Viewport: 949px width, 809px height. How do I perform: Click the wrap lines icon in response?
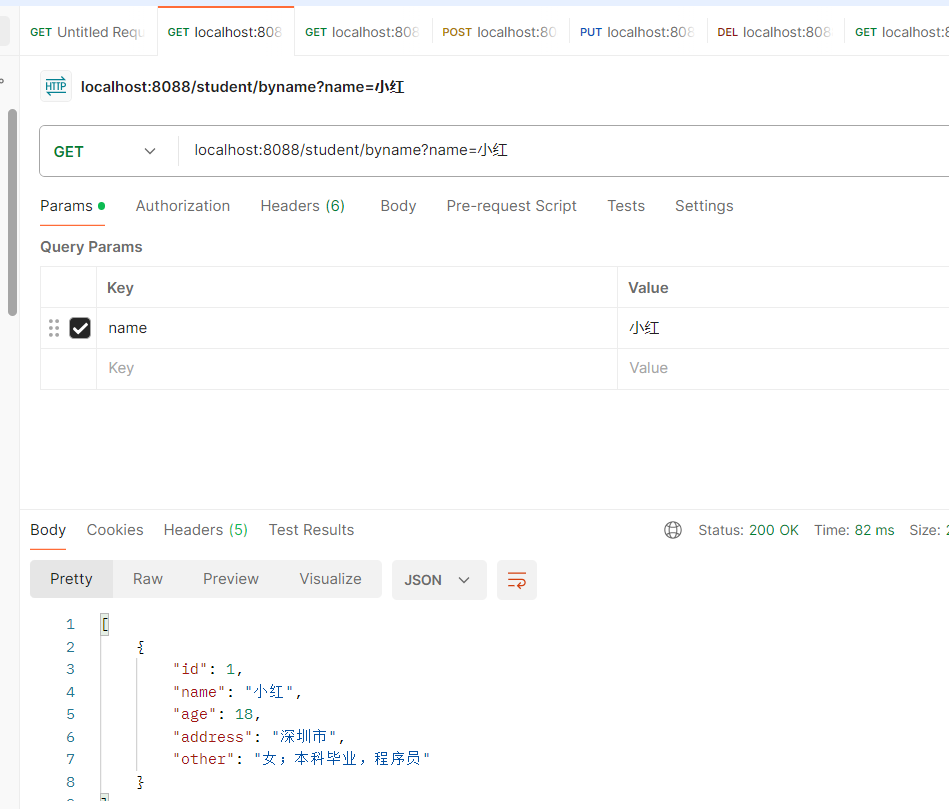pyautogui.click(x=517, y=580)
